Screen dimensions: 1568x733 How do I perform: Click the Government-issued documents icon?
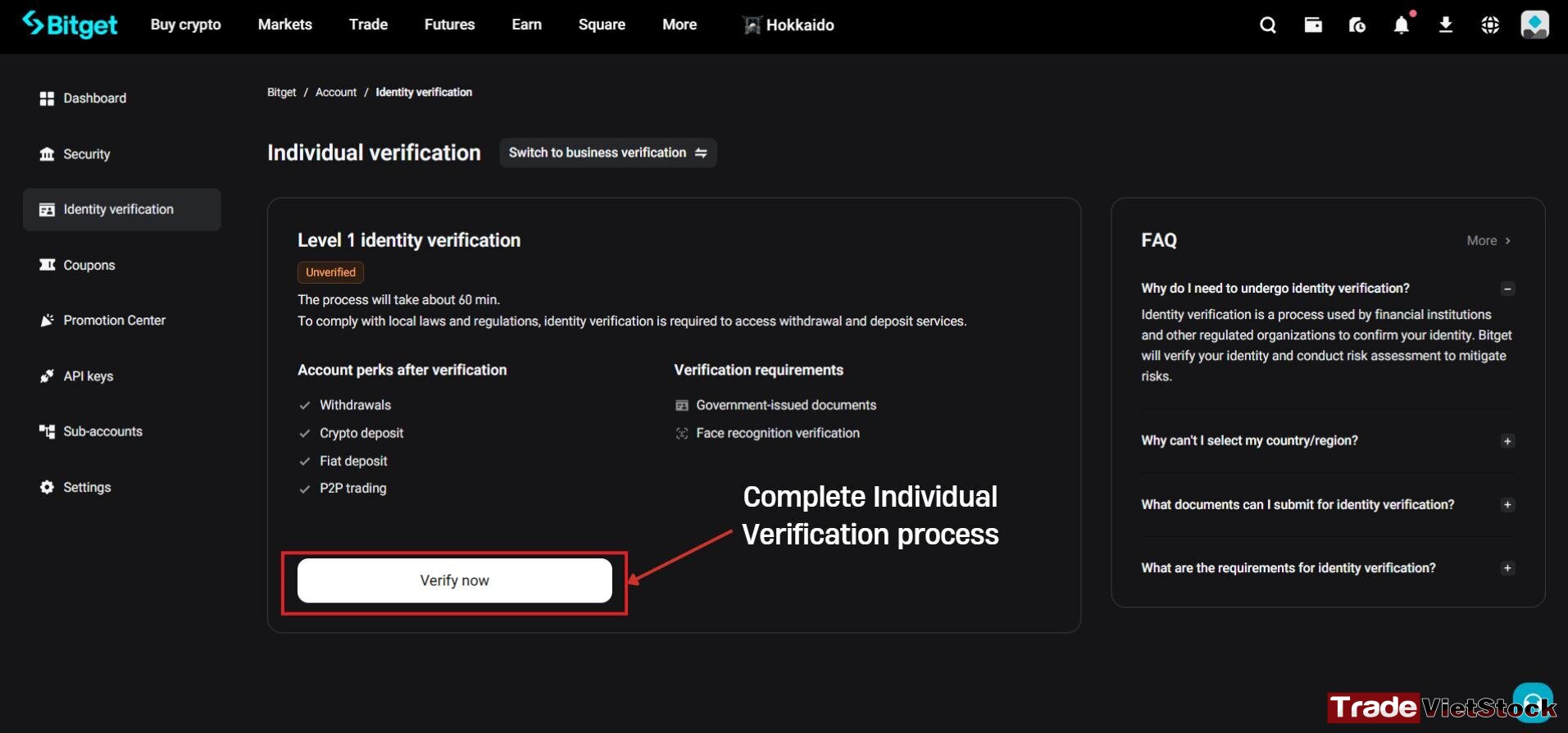[682, 405]
